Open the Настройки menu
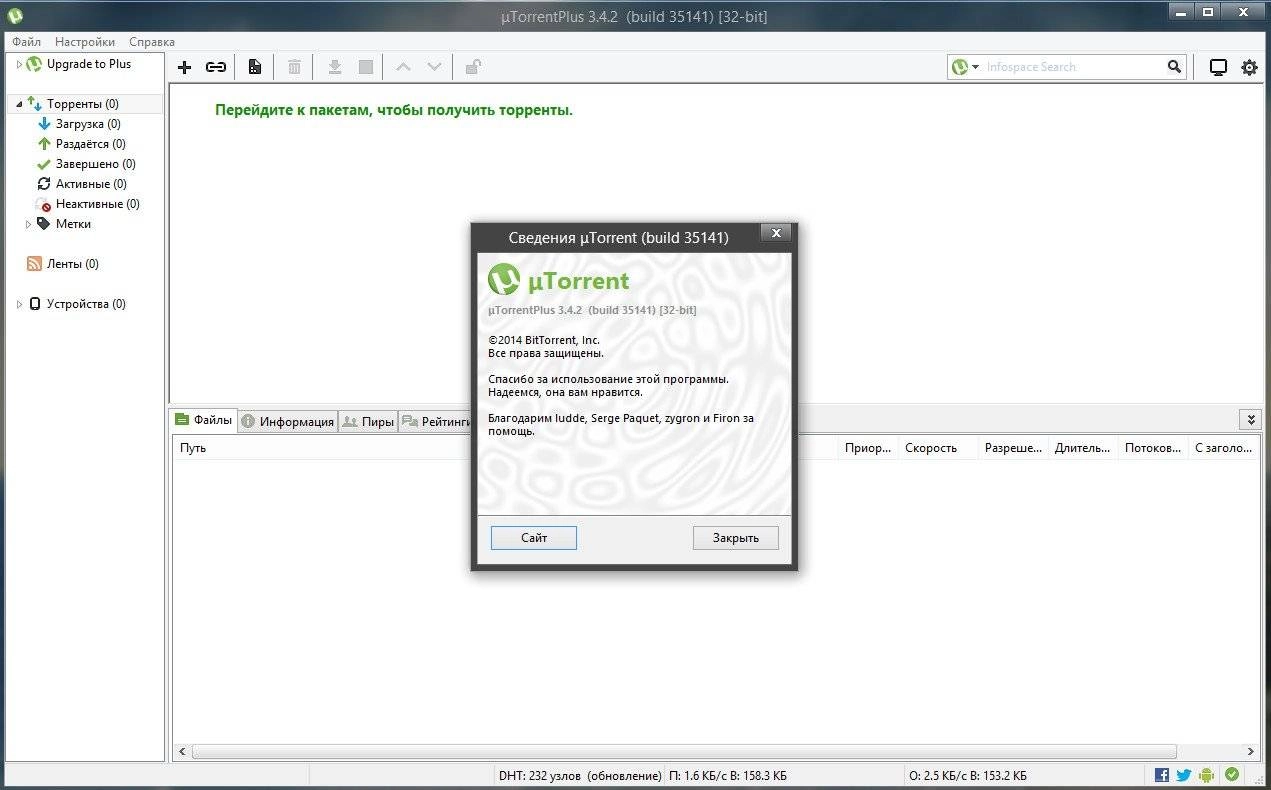Image resolution: width=1271 pixels, height=790 pixels. click(x=84, y=41)
